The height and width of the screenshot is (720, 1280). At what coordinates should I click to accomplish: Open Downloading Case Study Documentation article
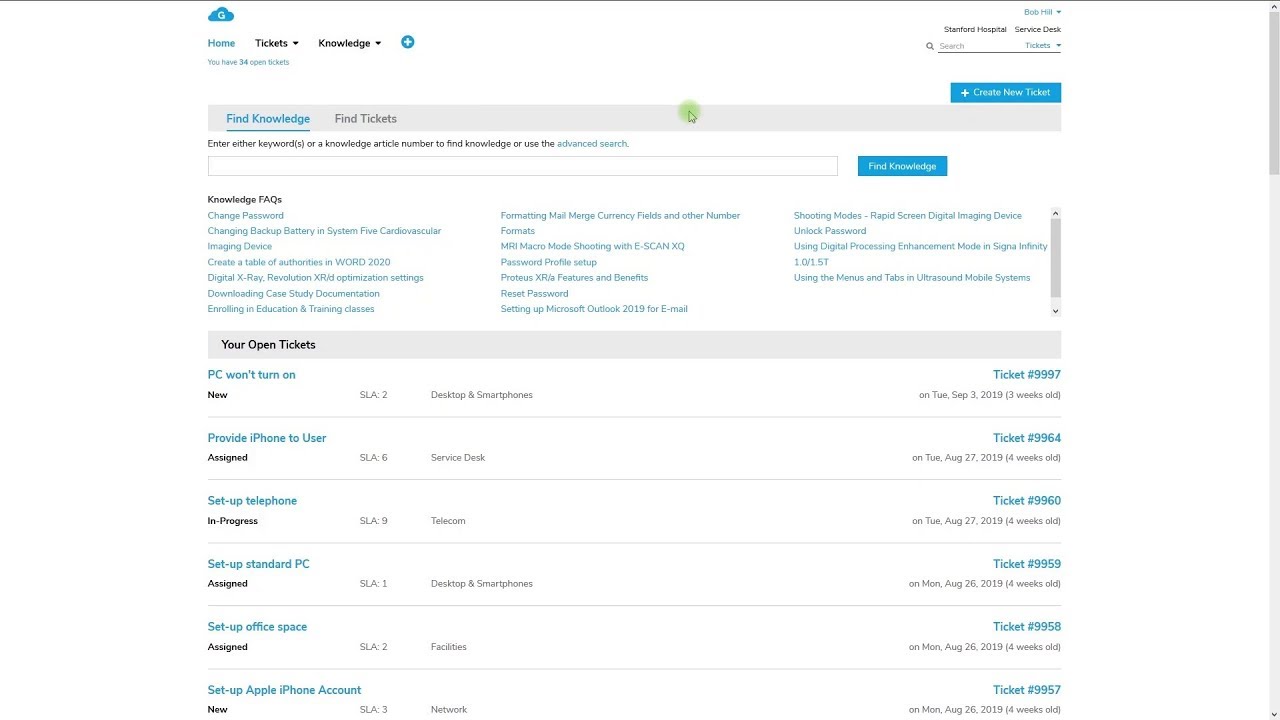pyautogui.click(x=293, y=293)
